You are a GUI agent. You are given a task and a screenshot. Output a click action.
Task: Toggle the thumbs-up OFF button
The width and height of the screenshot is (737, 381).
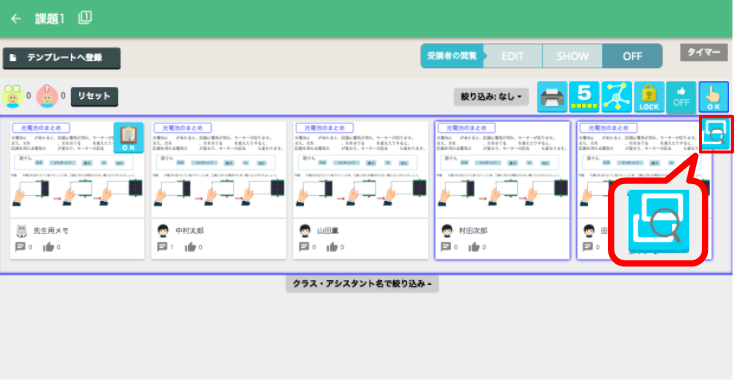[681, 97]
